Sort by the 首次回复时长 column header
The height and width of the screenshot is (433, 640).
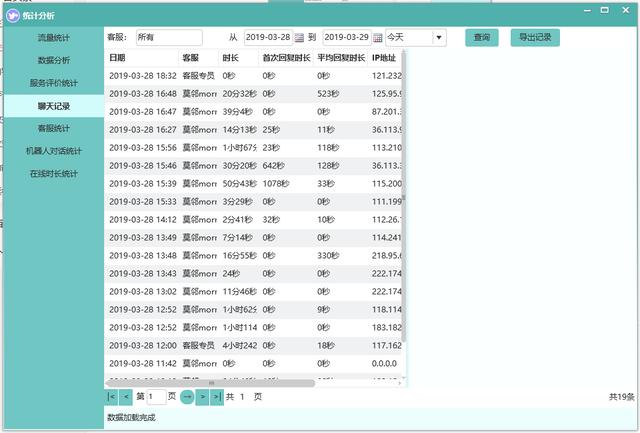[x=286, y=58]
